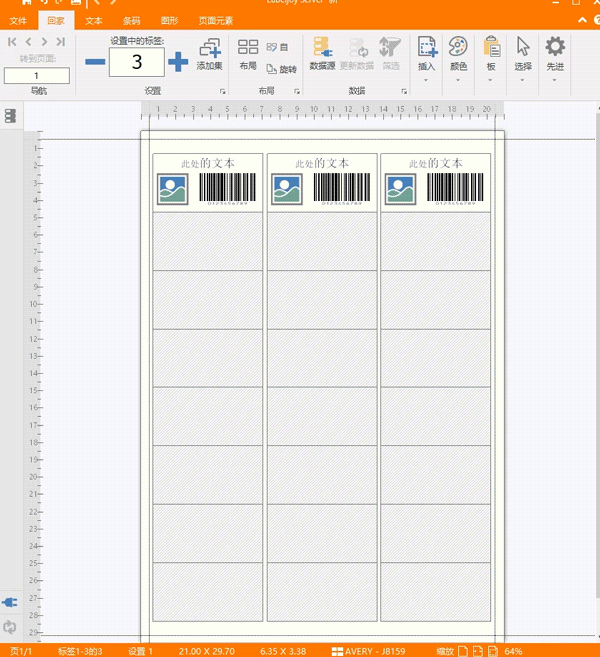Open the 布局 layout grid icon
This screenshot has width=600, height=657.
248,54
